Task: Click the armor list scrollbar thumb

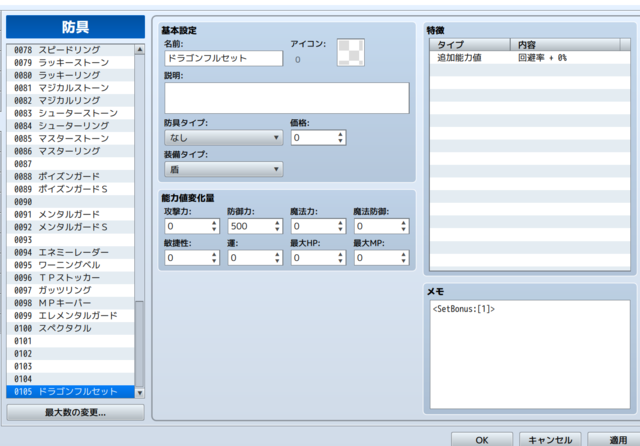Action: coord(140,344)
